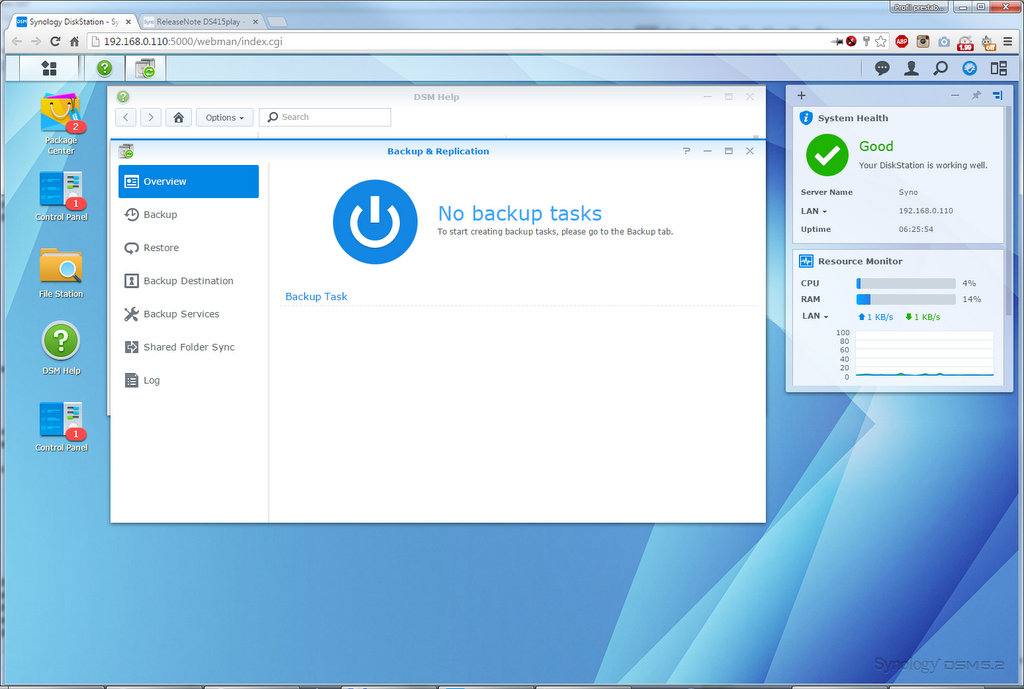
Task: Open the lower Control Panel desktop icon
Action: (x=61, y=426)
